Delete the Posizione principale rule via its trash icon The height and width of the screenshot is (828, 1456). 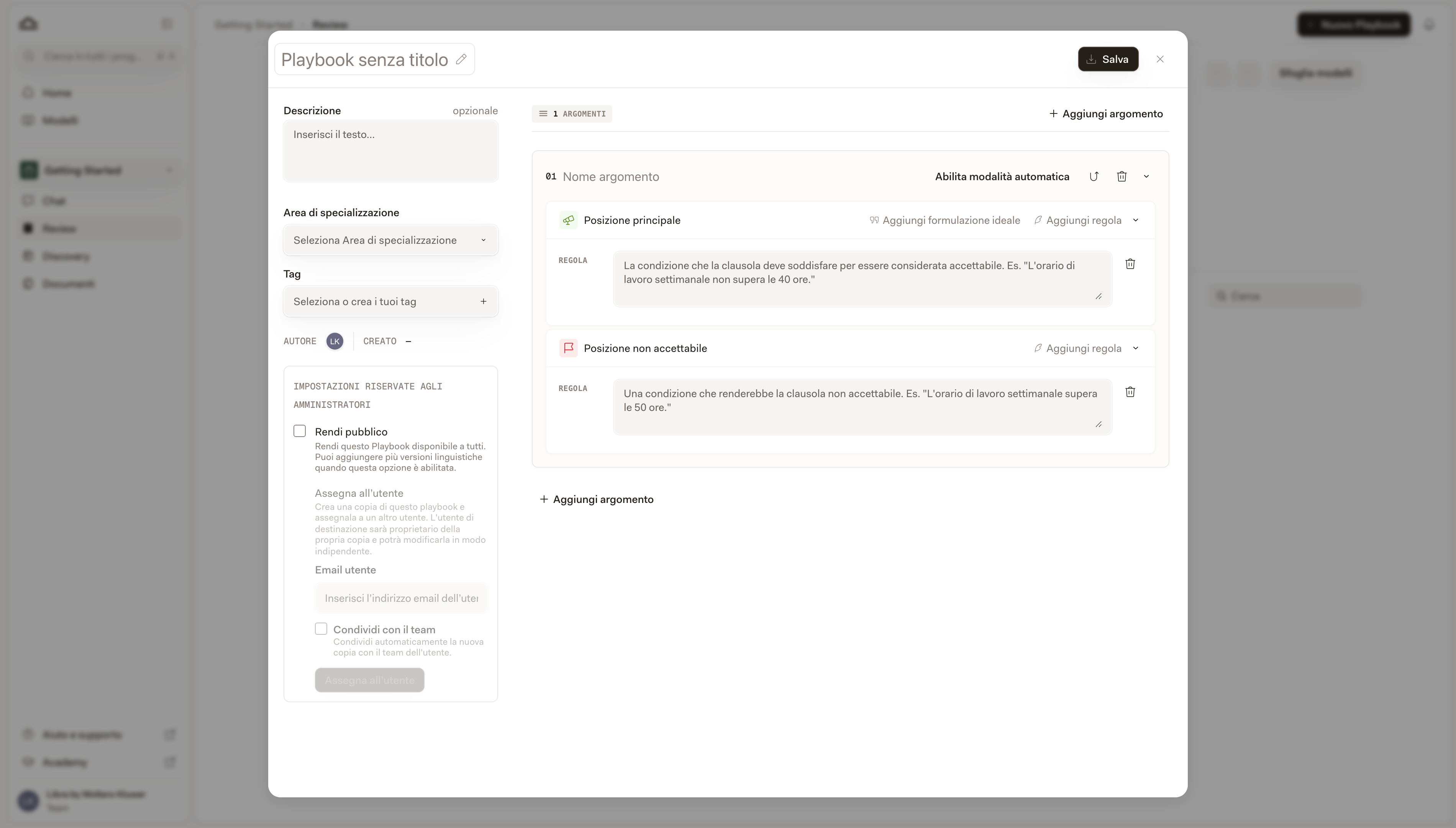coord(1130,264)
